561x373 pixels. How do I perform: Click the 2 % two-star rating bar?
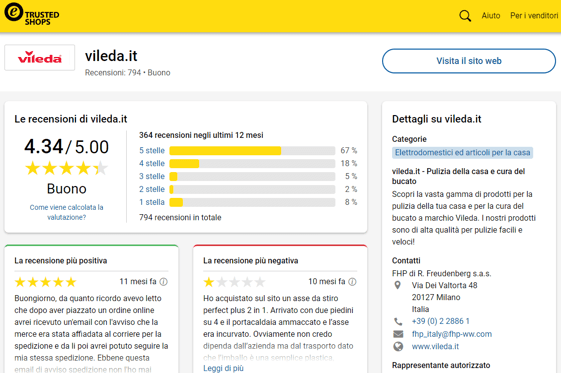tap(252, 189)
